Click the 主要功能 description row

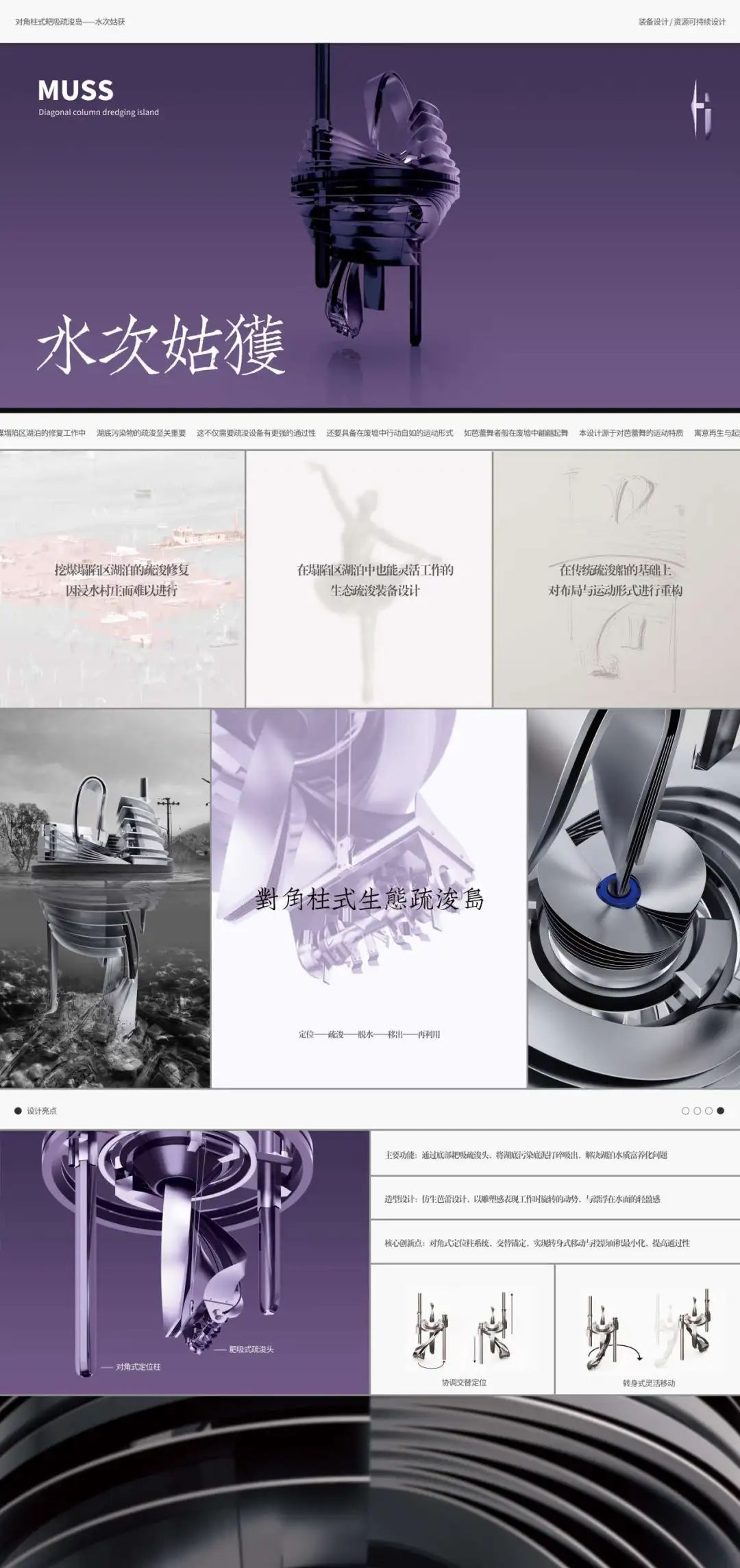click(x=555, y=1155)
